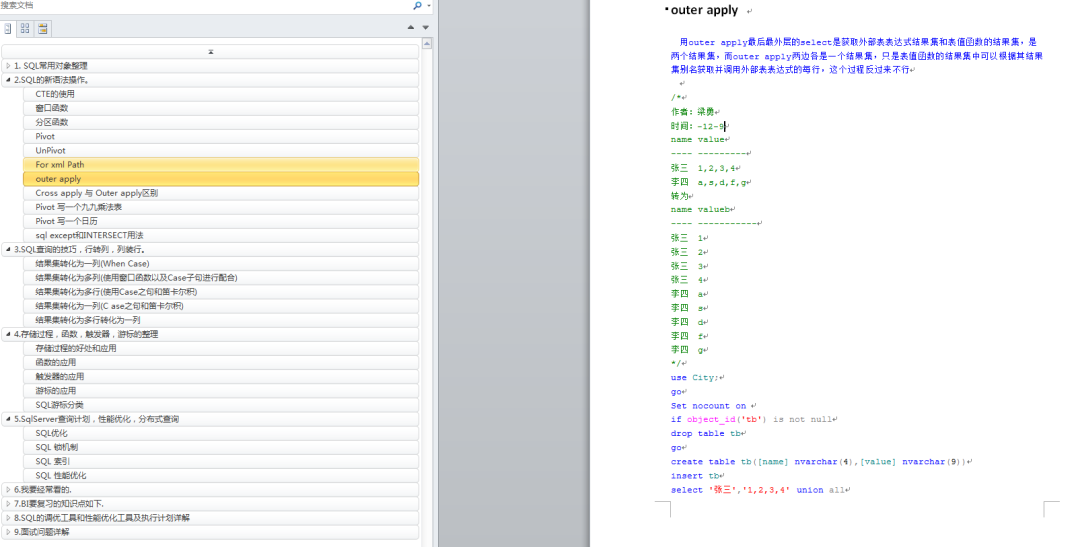Go to Pivot heading
This screenshot has height=547, width=1080.
tap(220, 136)
